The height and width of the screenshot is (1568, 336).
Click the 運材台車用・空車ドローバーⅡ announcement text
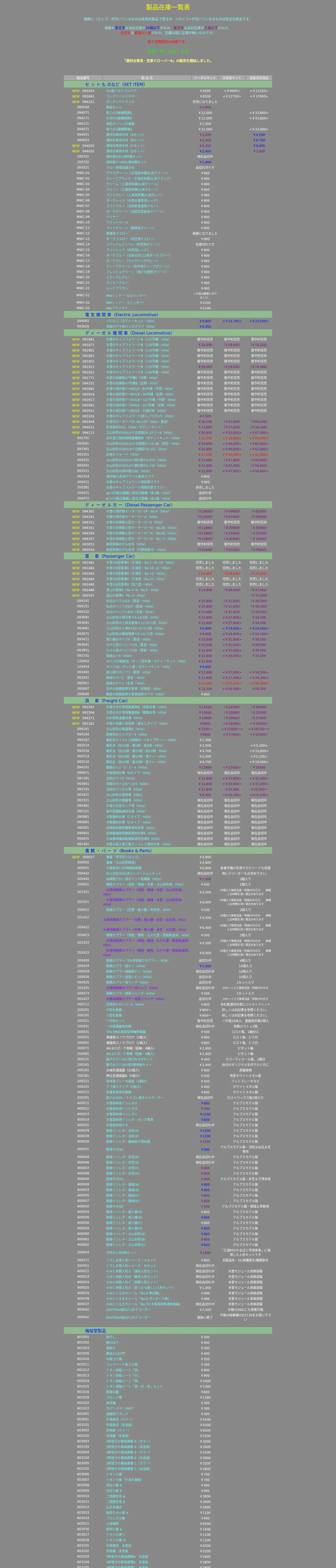168,61
